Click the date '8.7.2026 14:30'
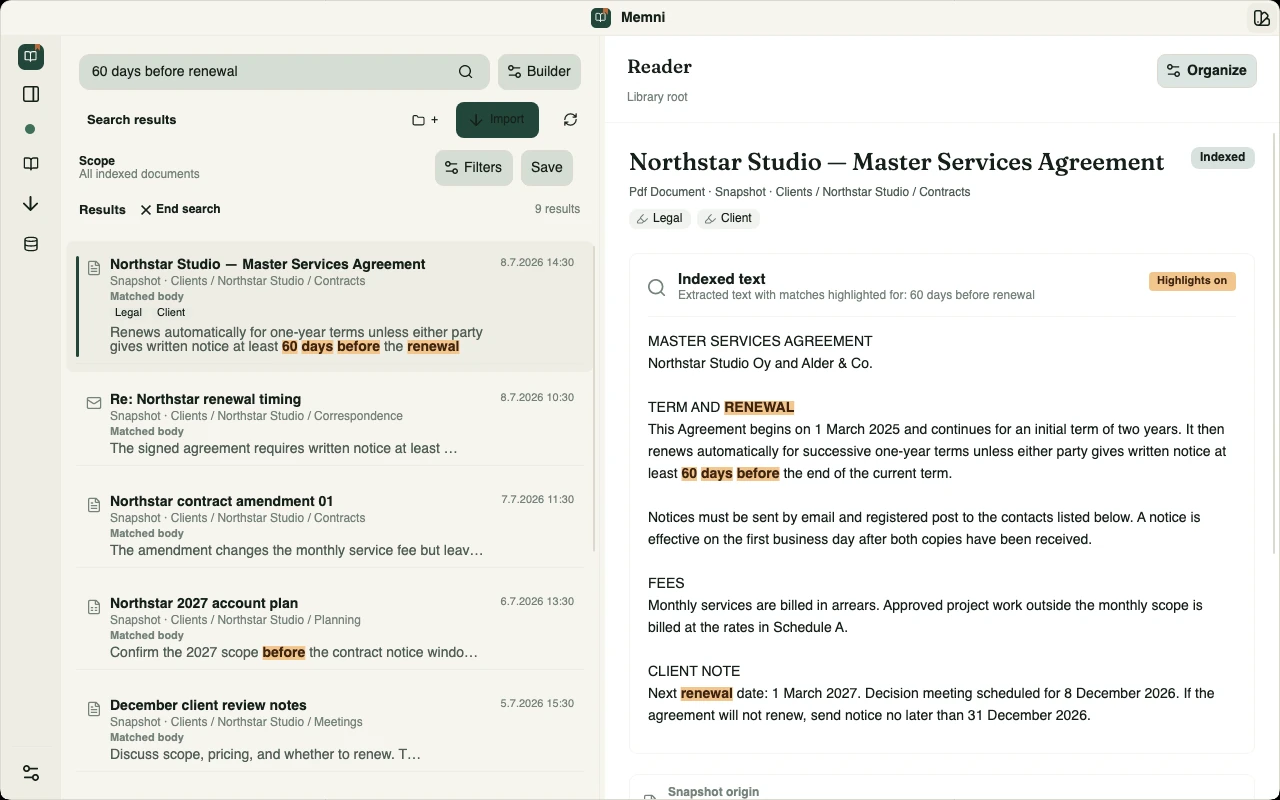The image size is (1280, 800). (x=537, y=263)
